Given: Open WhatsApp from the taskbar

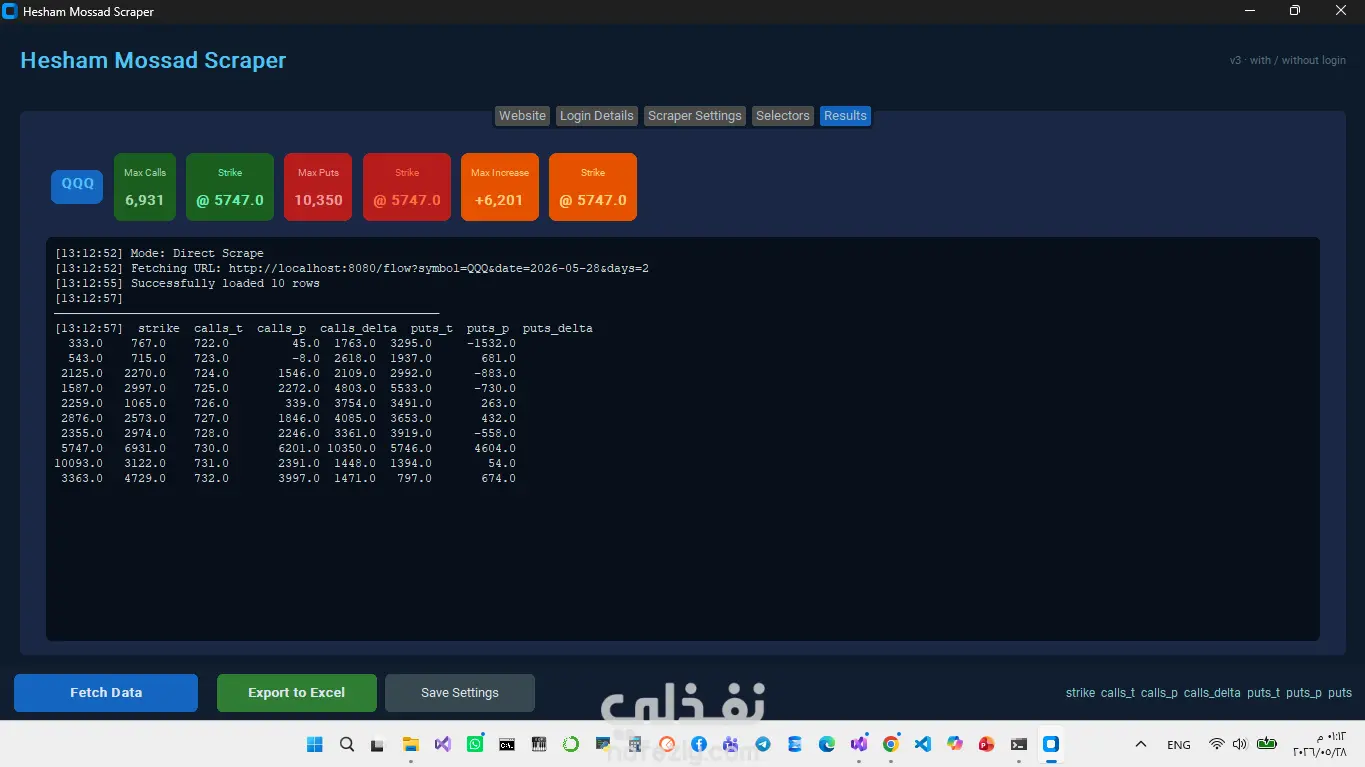Looking at the screenshot, I should pyautogui.click(x=475, y=744).
